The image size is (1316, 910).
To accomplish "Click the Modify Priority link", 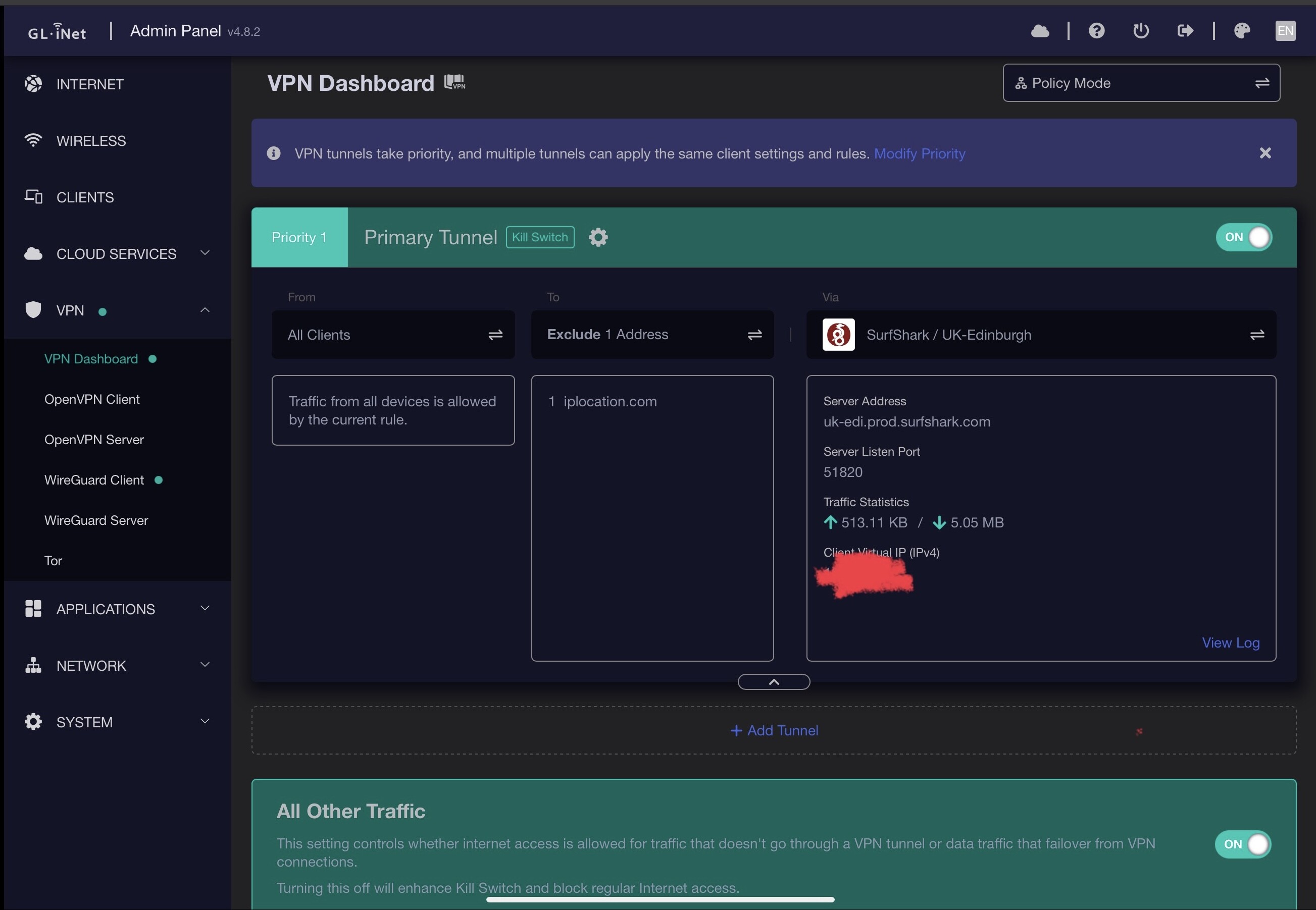I will (919, 153).
